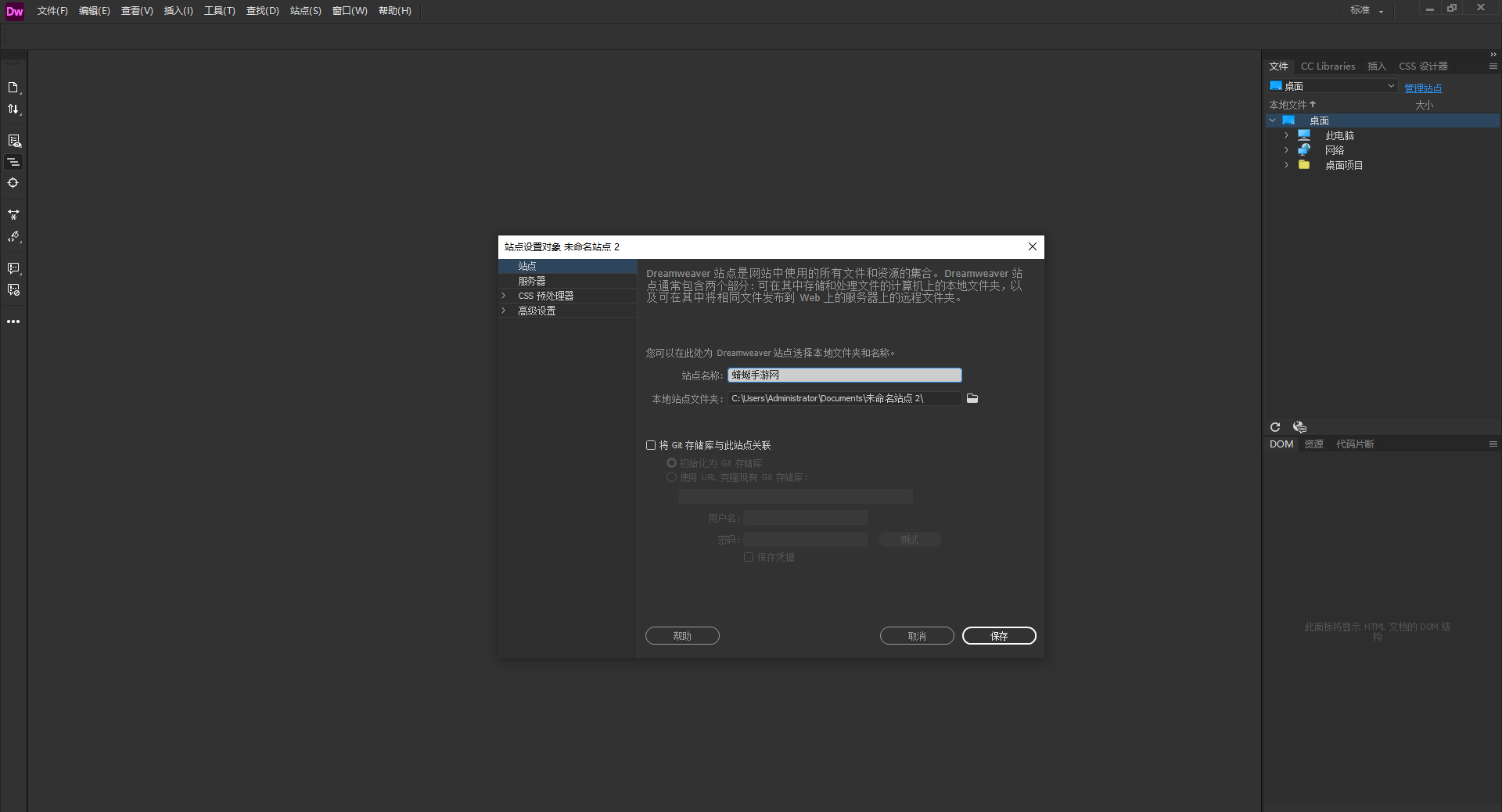
Task: Click the apply comment speech bubble icon
Action: pyautogui.click(x=13, y=268)
